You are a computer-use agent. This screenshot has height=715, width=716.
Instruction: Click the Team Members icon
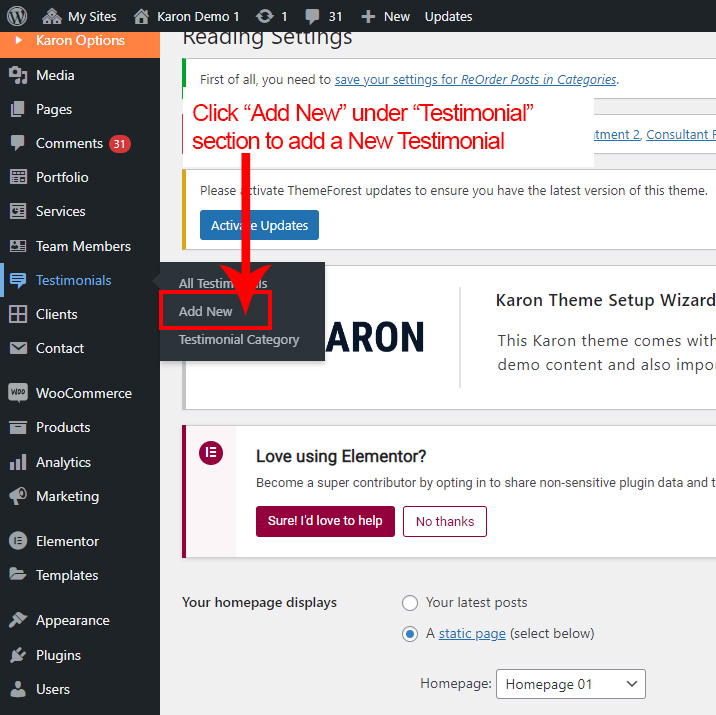click(x=18, y=246)
